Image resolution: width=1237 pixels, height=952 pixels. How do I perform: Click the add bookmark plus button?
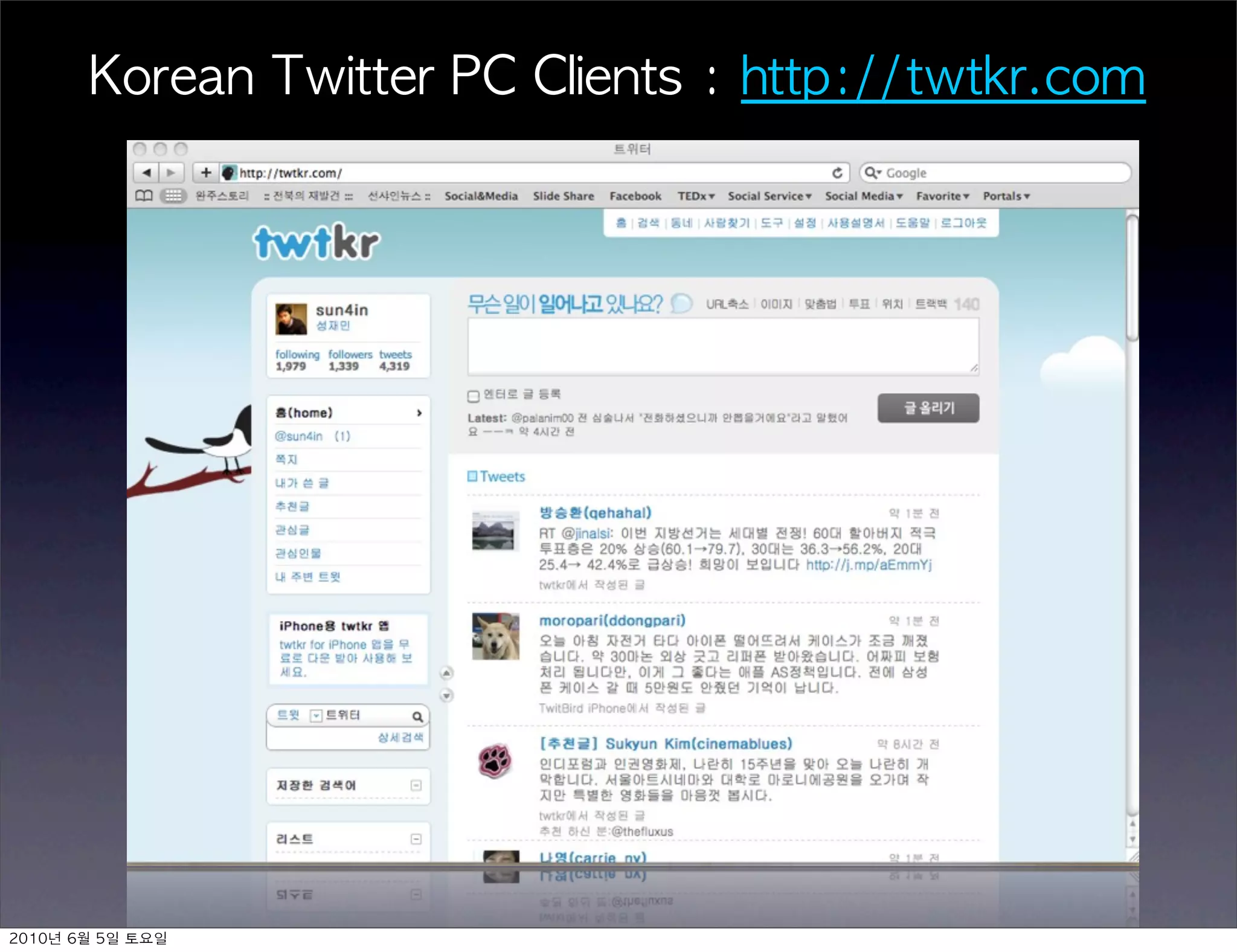coord(206,173)
